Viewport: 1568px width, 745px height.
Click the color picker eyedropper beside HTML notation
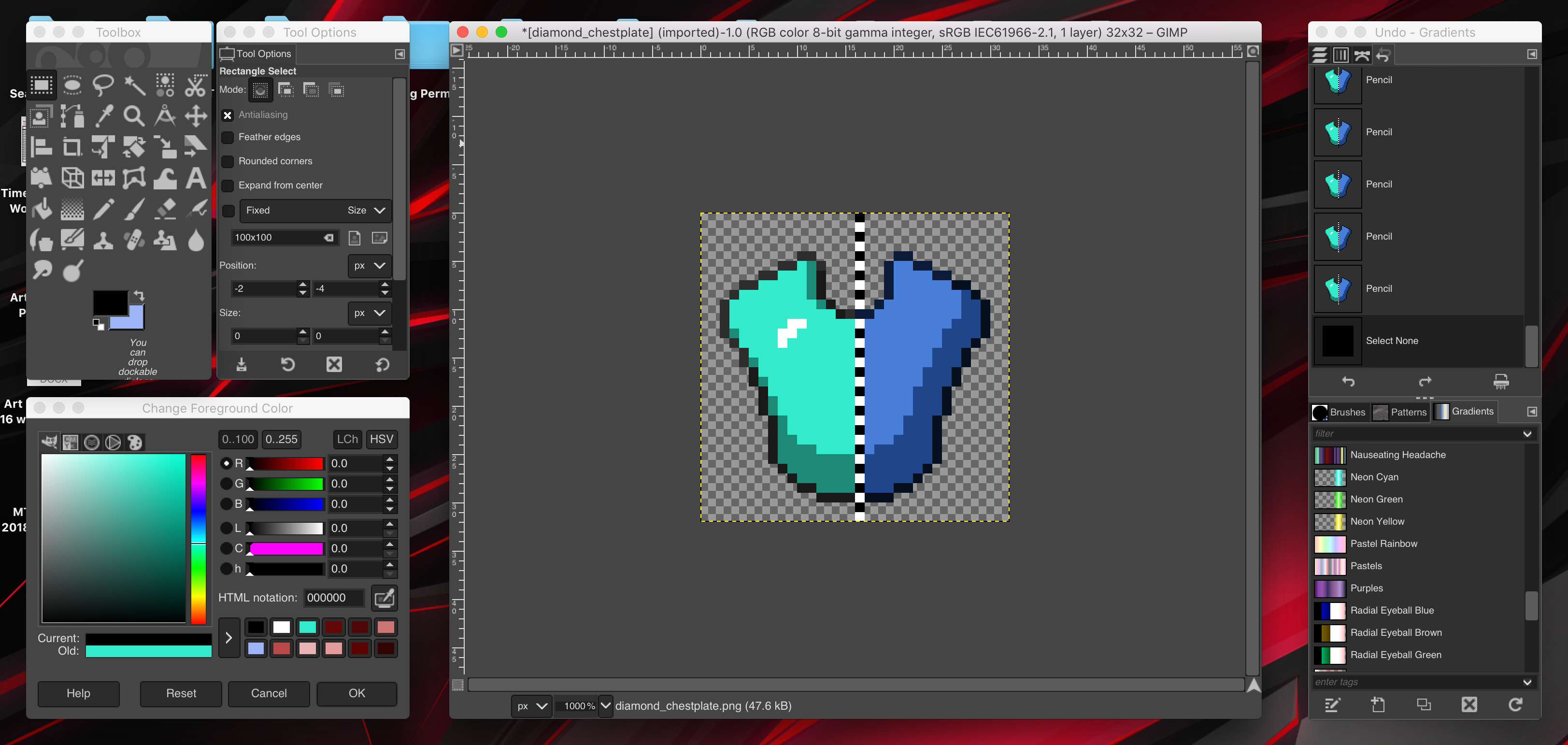coord(384,598)
